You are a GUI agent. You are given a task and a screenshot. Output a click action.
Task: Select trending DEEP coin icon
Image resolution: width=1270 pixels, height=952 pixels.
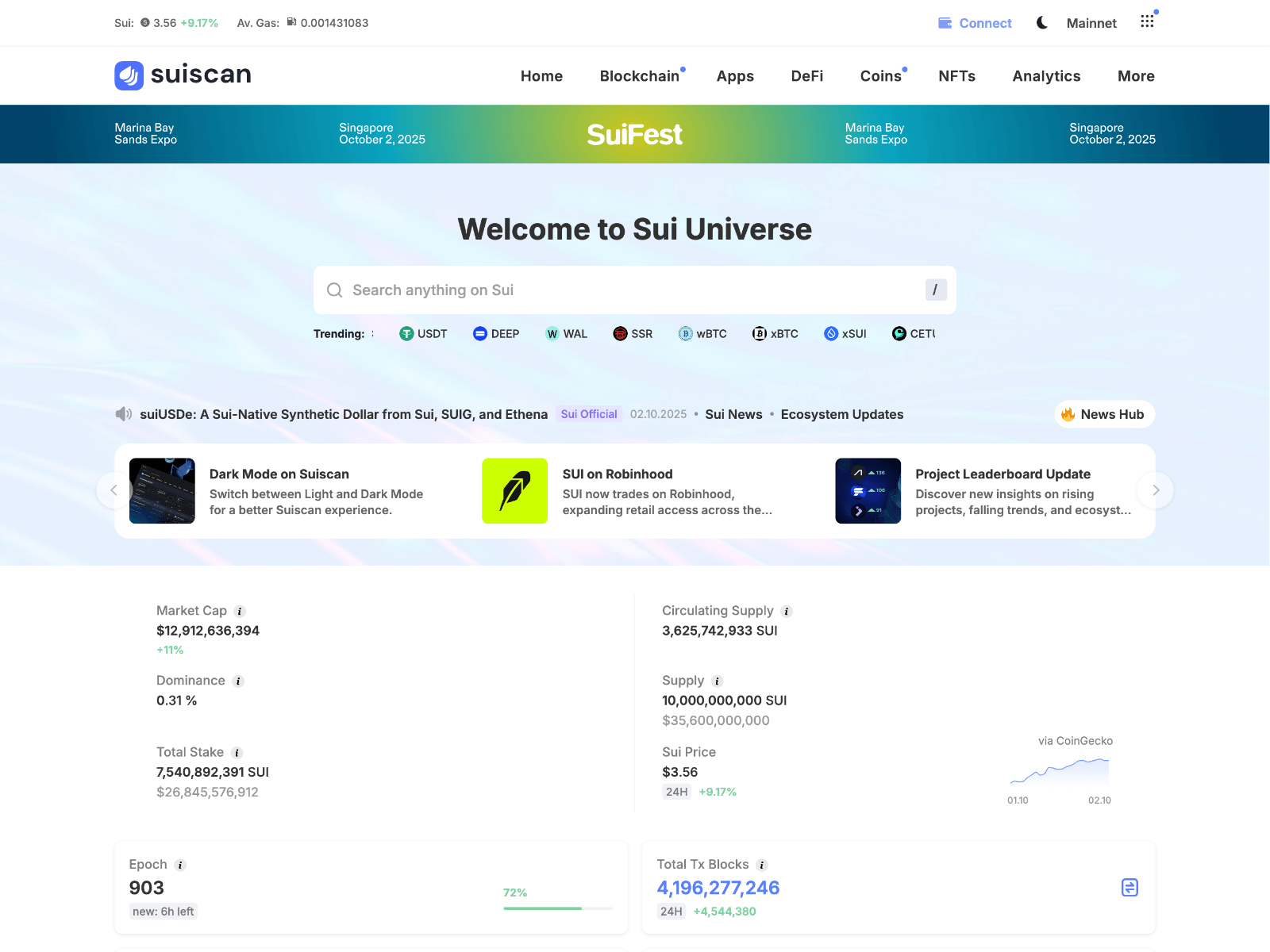coord(480,334)
